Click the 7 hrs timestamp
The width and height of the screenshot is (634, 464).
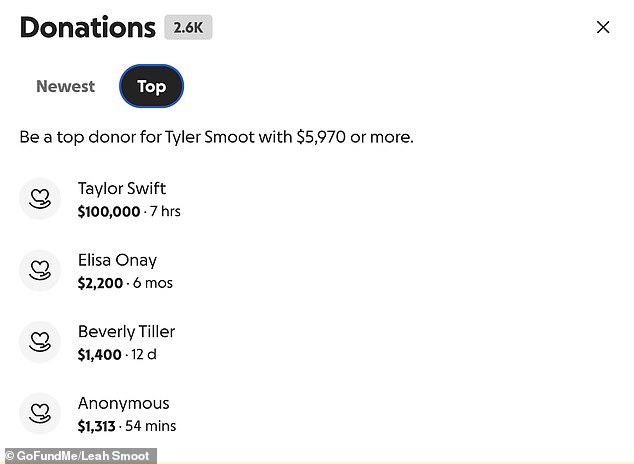pos(165,211)
